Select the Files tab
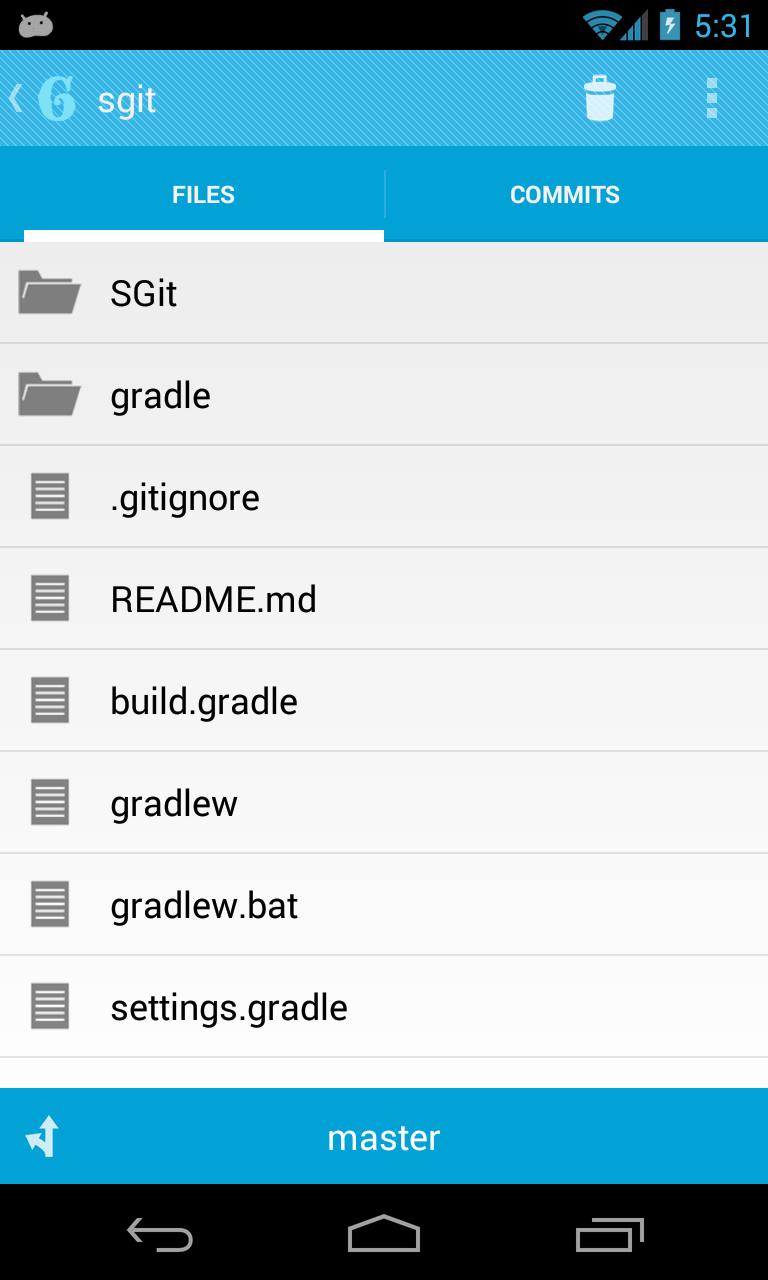 (203, 195)
